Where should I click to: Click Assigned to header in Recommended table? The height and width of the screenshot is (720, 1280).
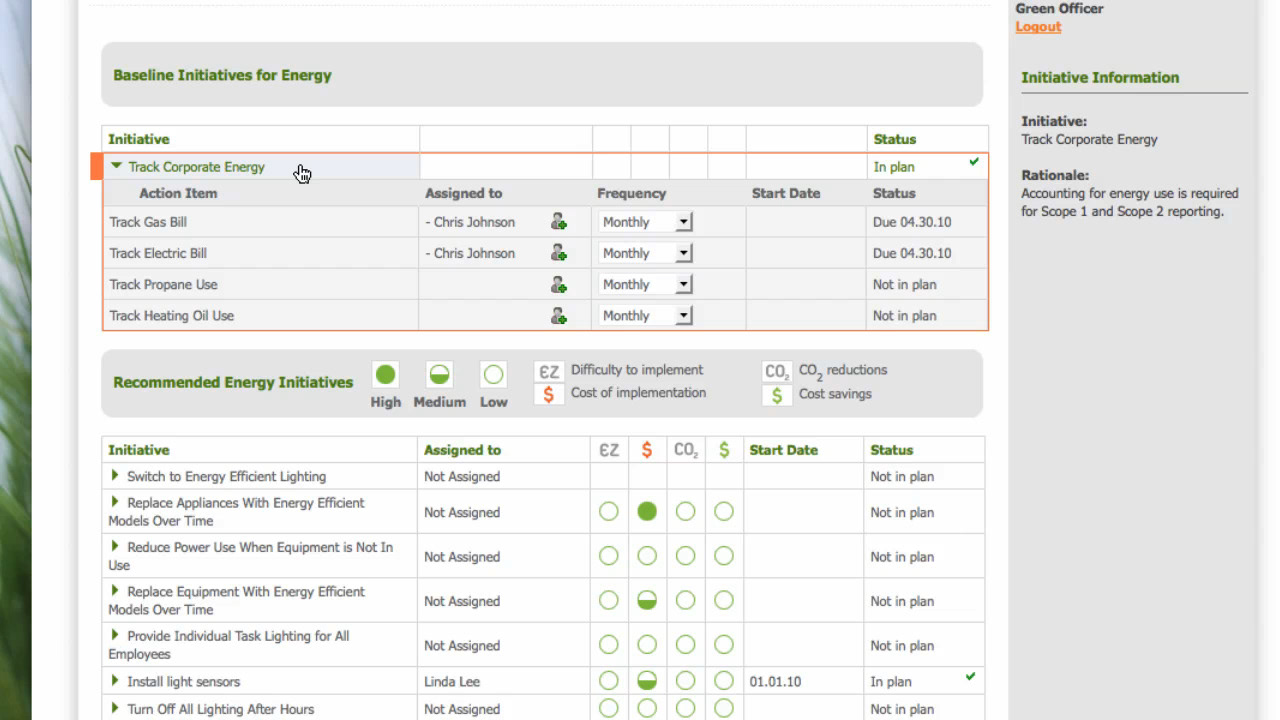(462, 450)
